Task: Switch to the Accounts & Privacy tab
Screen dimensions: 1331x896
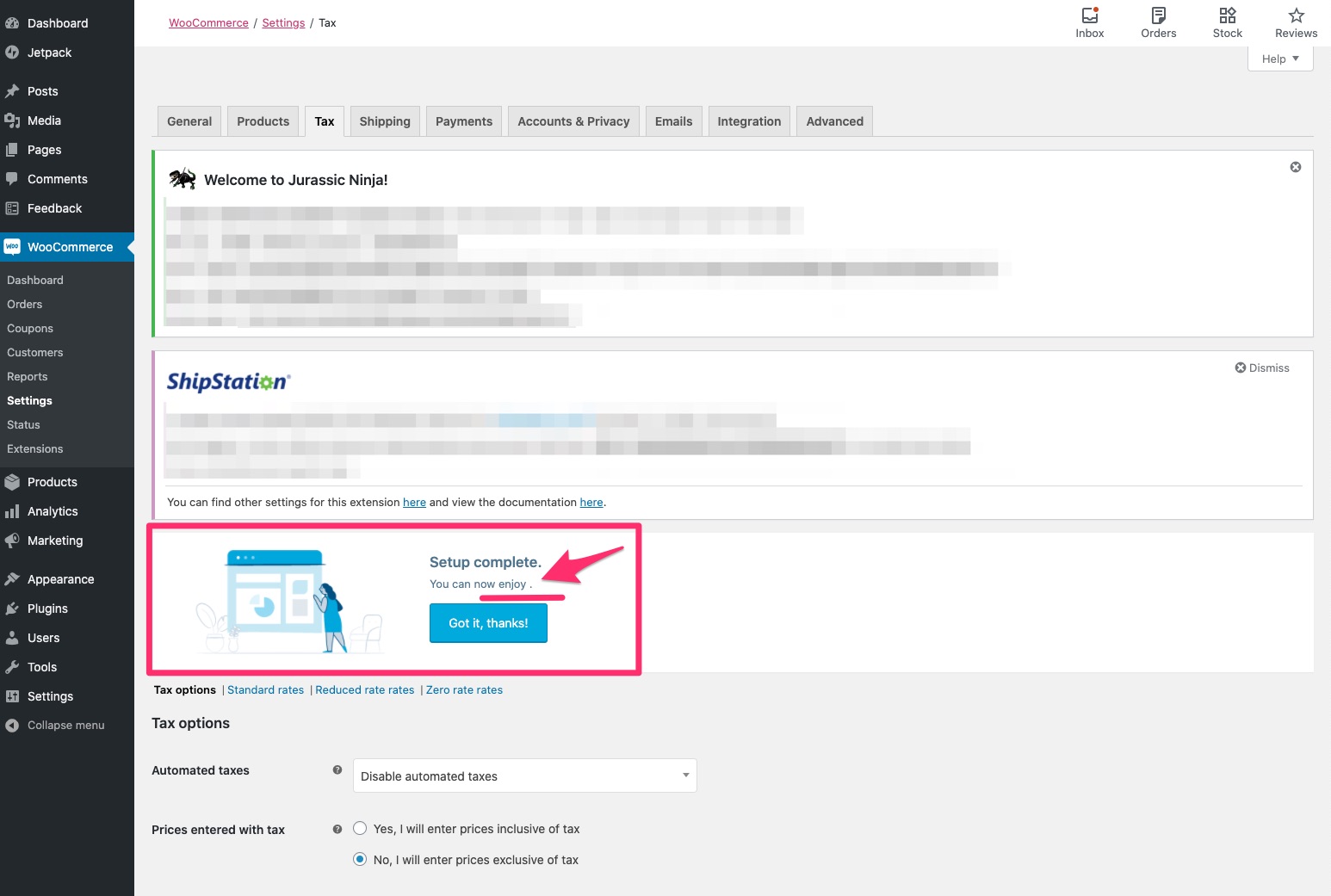Action: pos(573,121)
